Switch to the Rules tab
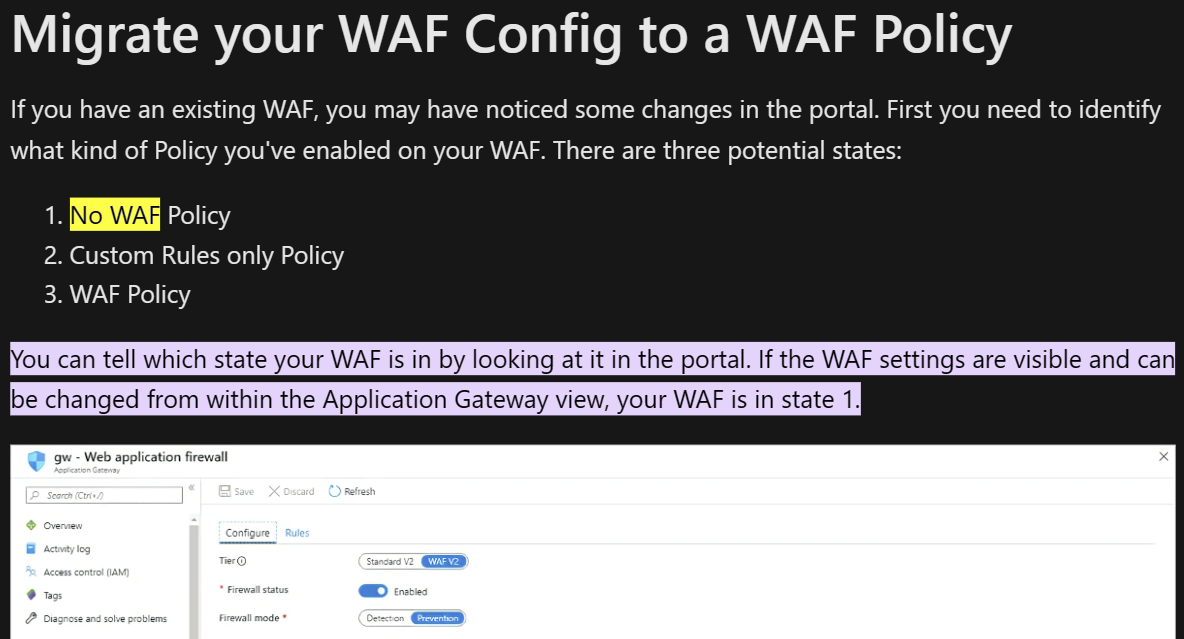The image size is (1184, 639). 298,532
